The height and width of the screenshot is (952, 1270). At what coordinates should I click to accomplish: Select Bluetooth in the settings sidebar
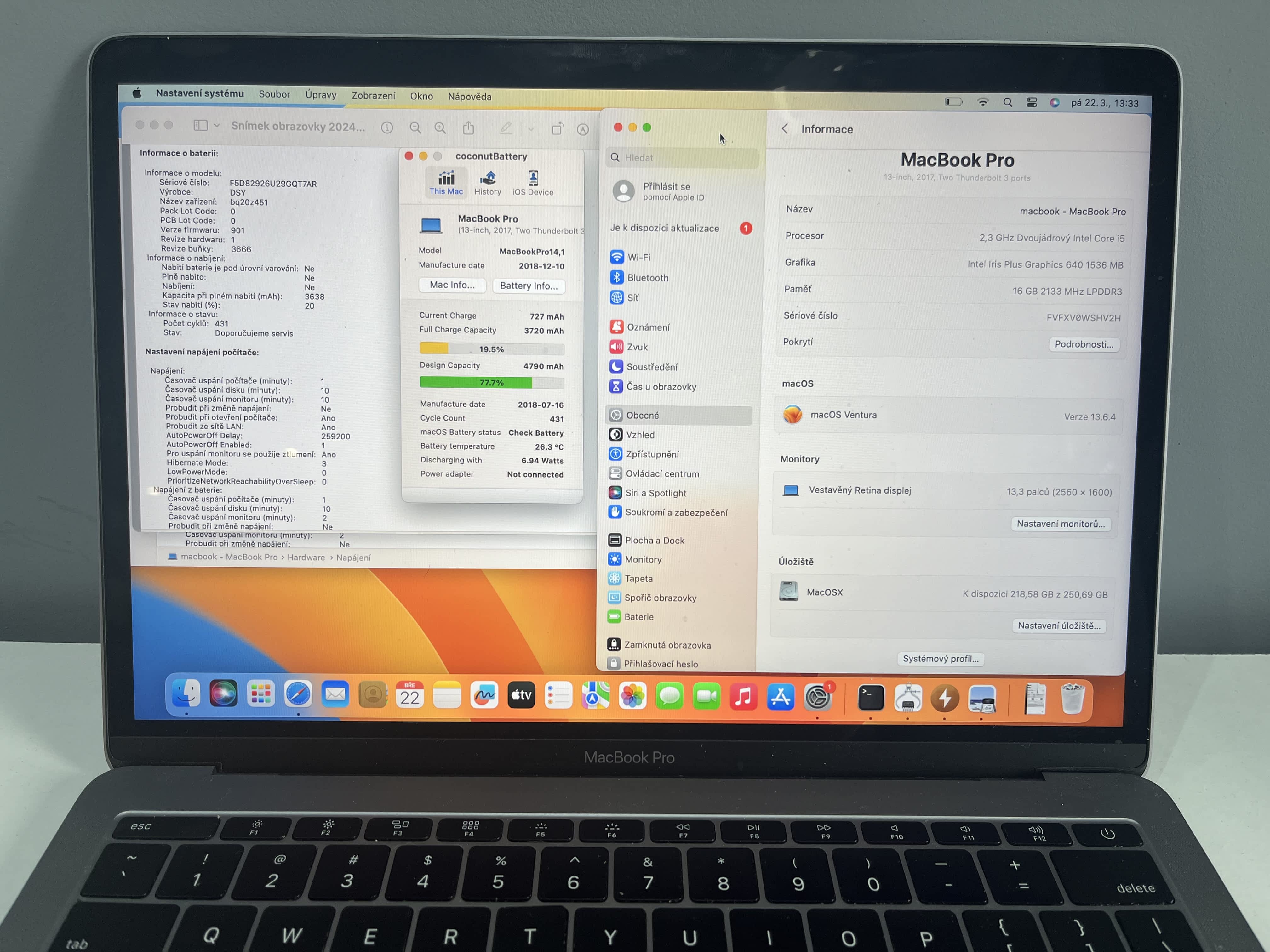647,278
